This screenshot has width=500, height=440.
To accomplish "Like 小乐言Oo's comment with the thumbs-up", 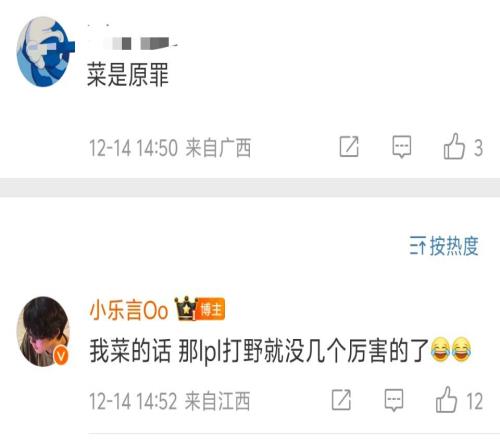I will pos(446,399).
